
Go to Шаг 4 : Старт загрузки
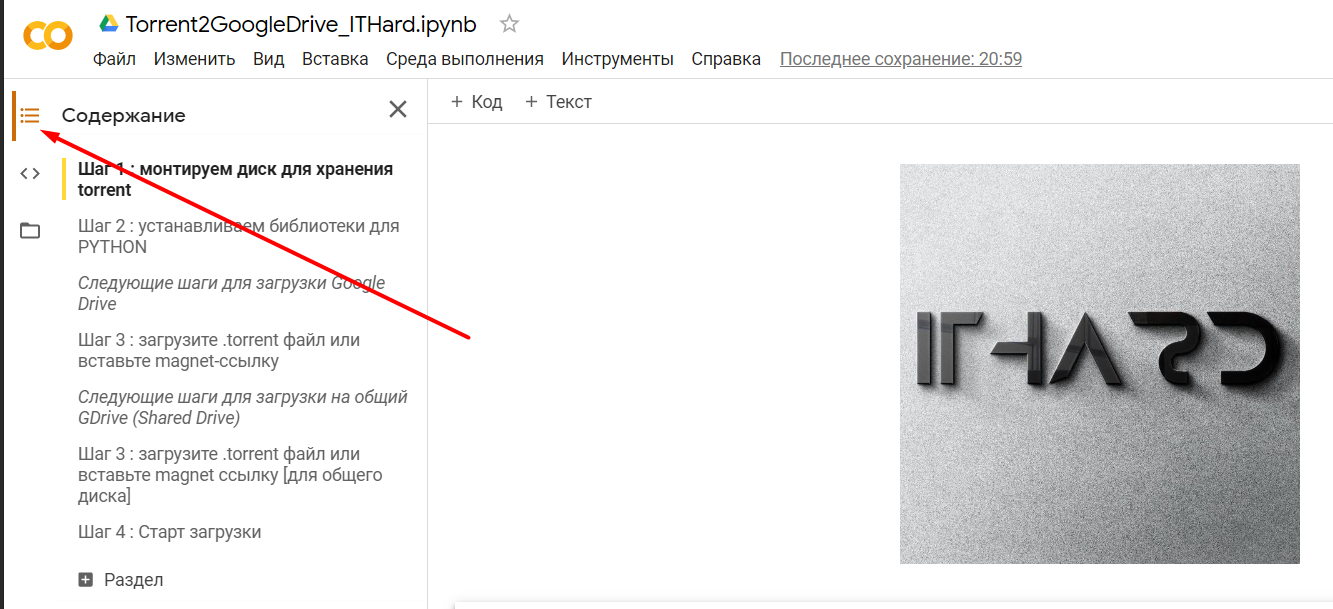[x=170, y=532]
